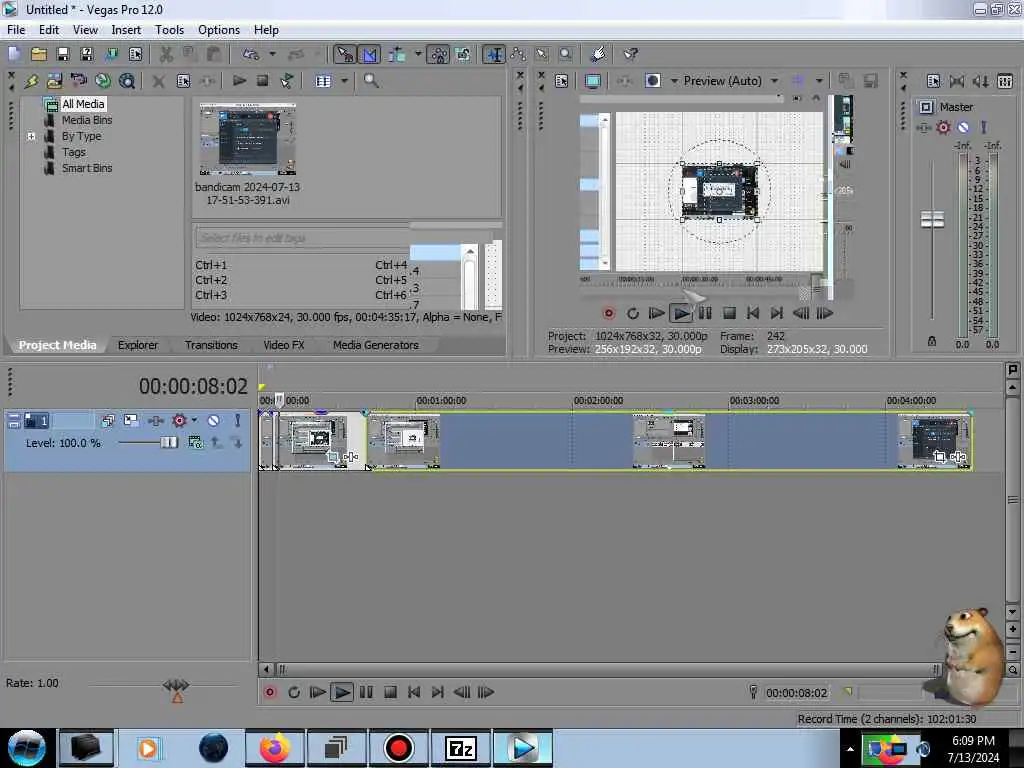
Task: Select the bandicam 2024-07-13 media thumbnail
Action: tap(248, 139)
